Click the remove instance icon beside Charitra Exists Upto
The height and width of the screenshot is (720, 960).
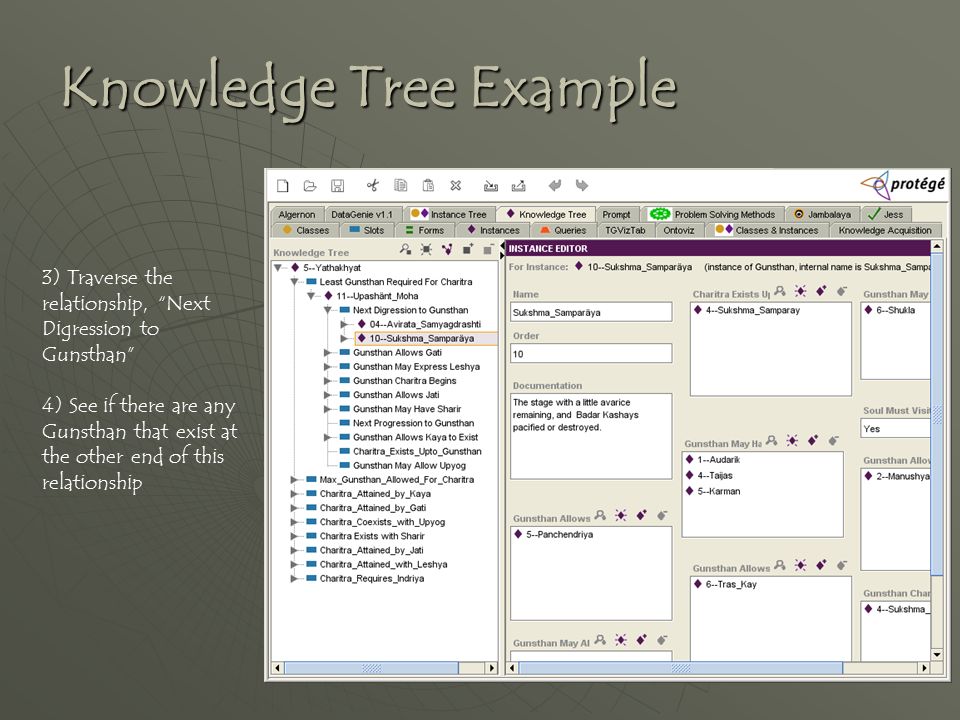pyautogui.click(x=842, y=291)
